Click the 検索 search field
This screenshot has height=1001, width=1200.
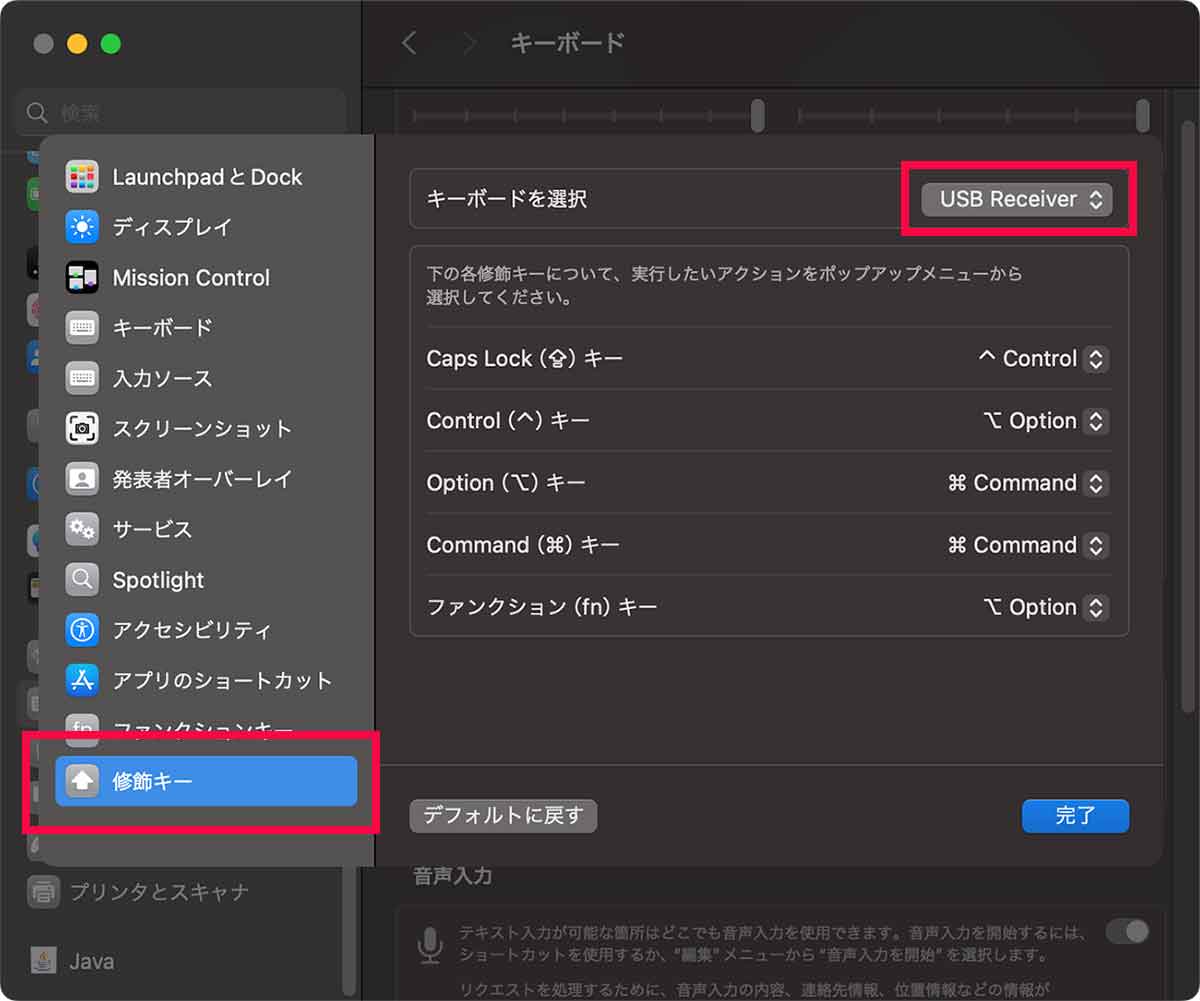pos(180,113)
